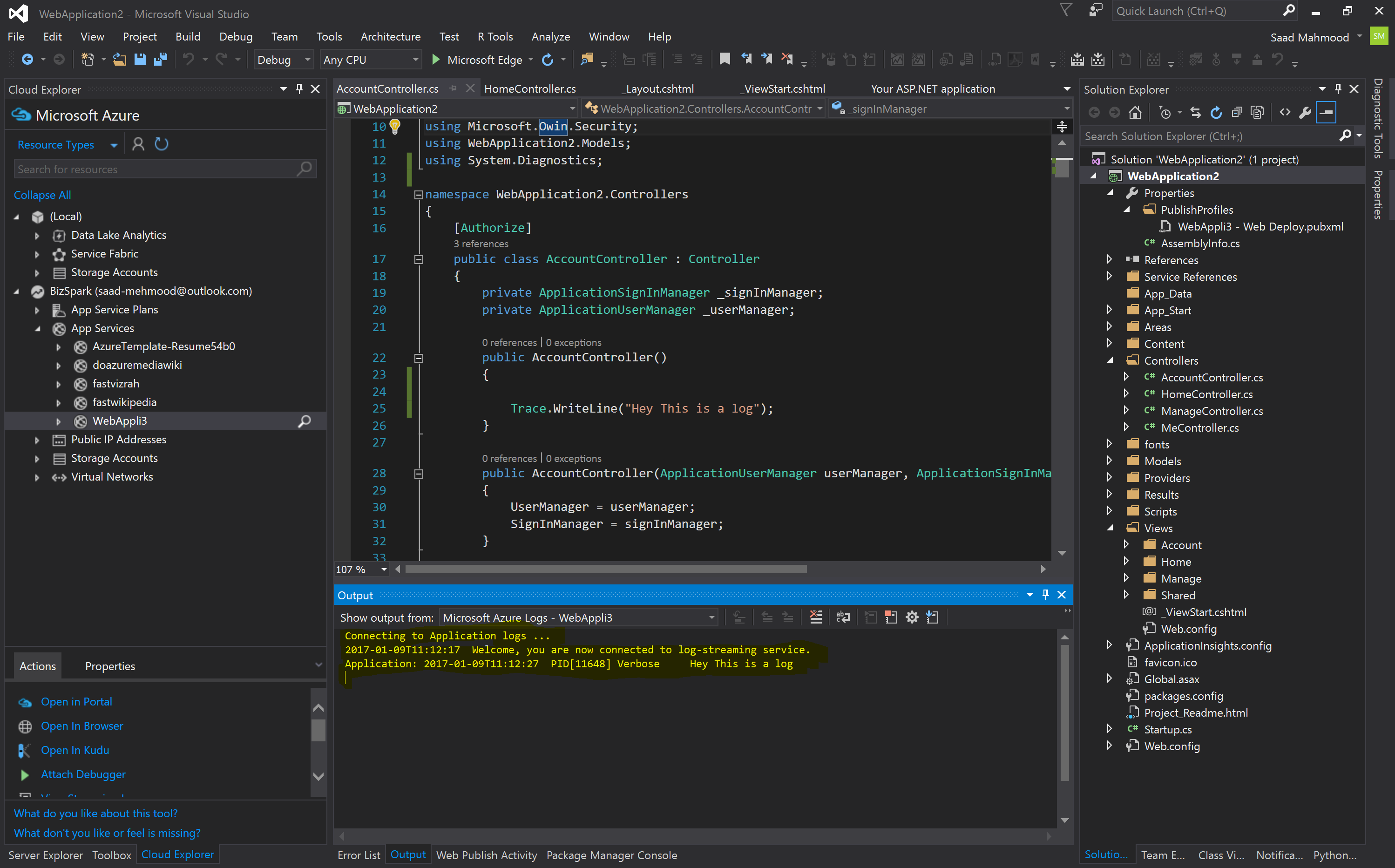Click the View Code icon in Solution Explorer
This screenshot has height=868, width=1395.
click(1285, 113)
